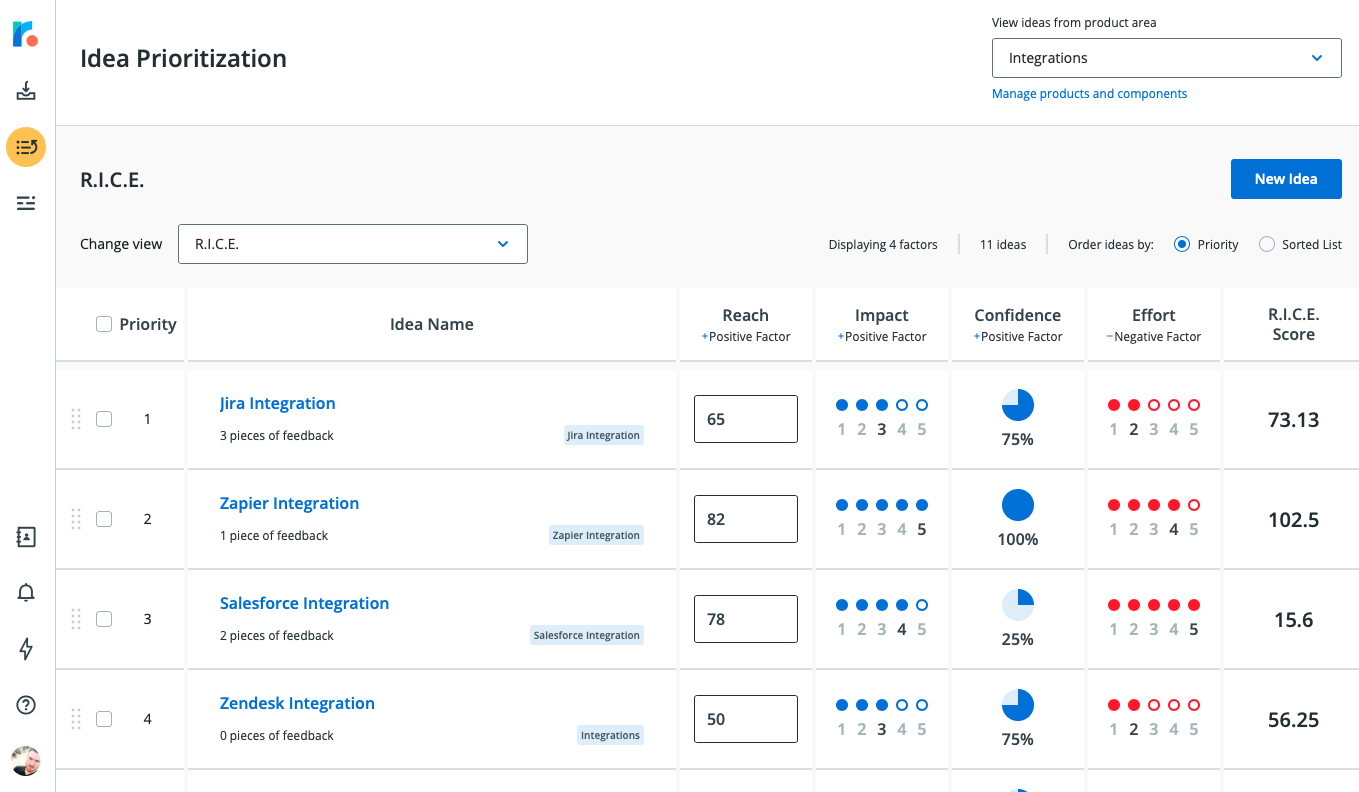Set Jira Integration impact to 4
The height and width of the screenshot is (792, 1359).
coord(901,405)
